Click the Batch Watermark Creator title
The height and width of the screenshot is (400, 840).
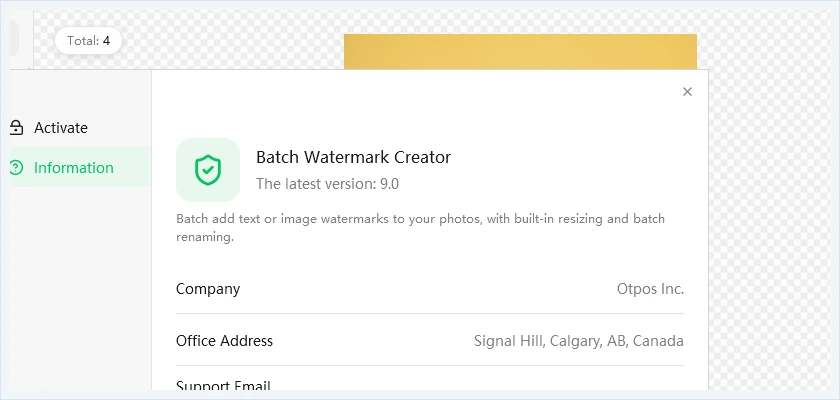tap(353, 157)
